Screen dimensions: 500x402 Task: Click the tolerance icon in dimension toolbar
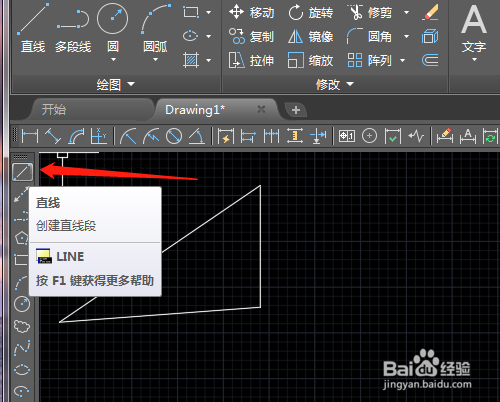click(x=347, y=136)
